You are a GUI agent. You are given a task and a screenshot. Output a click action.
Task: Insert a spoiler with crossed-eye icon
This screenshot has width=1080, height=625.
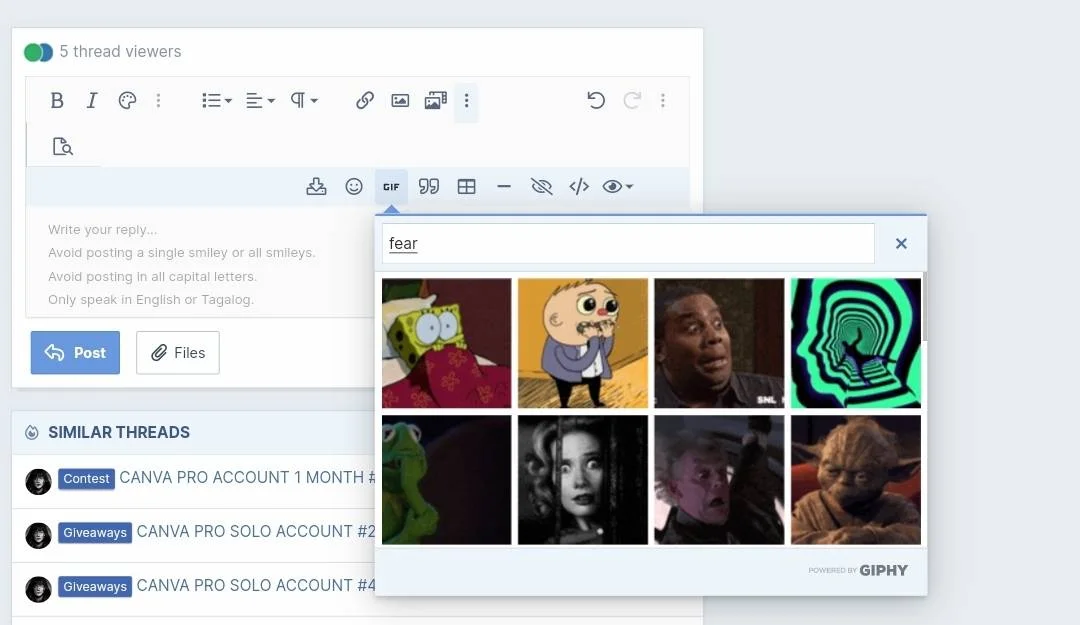pyautogui.click(x=541, y=187)
